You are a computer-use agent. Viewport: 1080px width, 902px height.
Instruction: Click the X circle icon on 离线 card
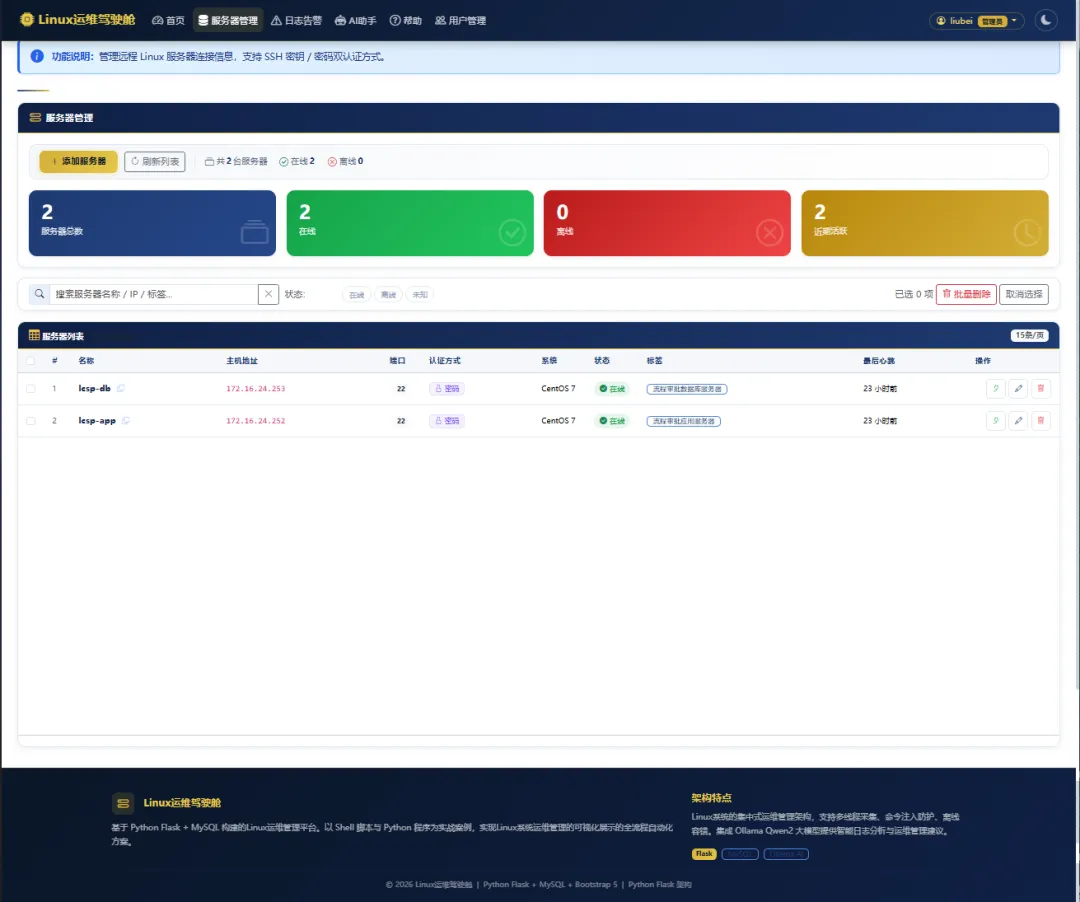[x=769, y=233]
